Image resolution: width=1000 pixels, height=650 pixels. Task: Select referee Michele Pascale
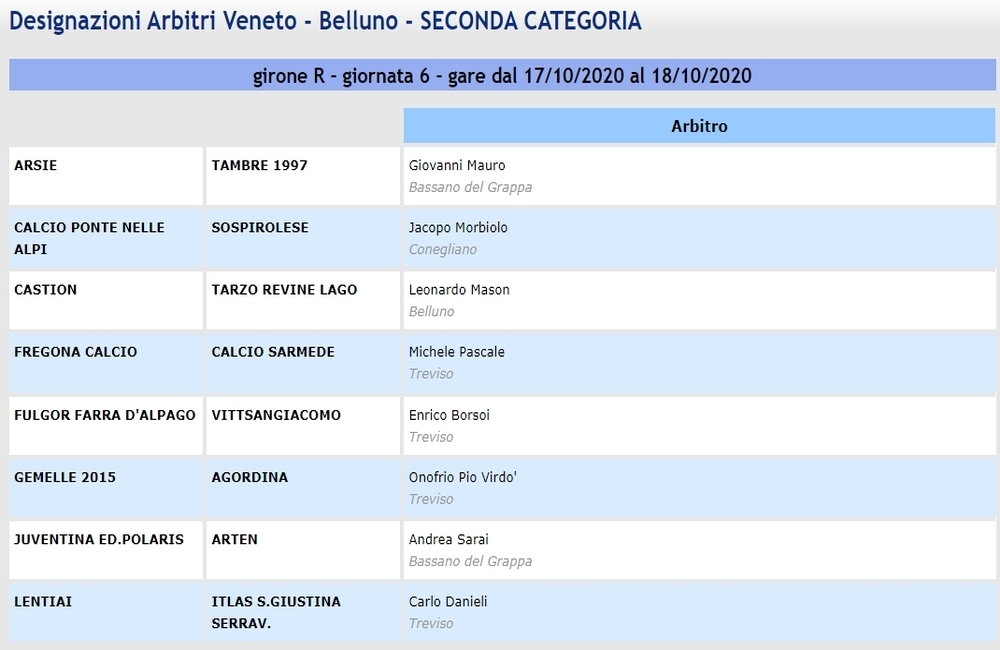tap(457, 352)
